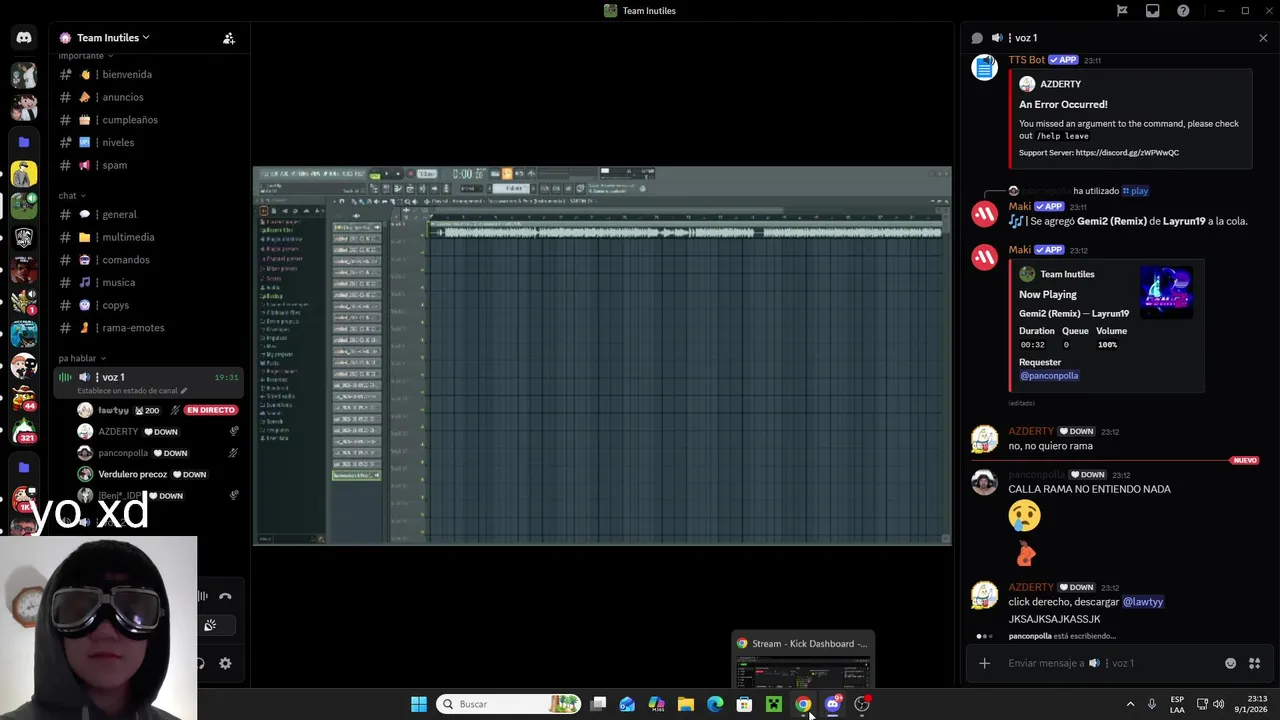Open the apps launcher icon in the message bar
The height and width of the screenshot is (720, 1280).
click(x=1255, y=663)
